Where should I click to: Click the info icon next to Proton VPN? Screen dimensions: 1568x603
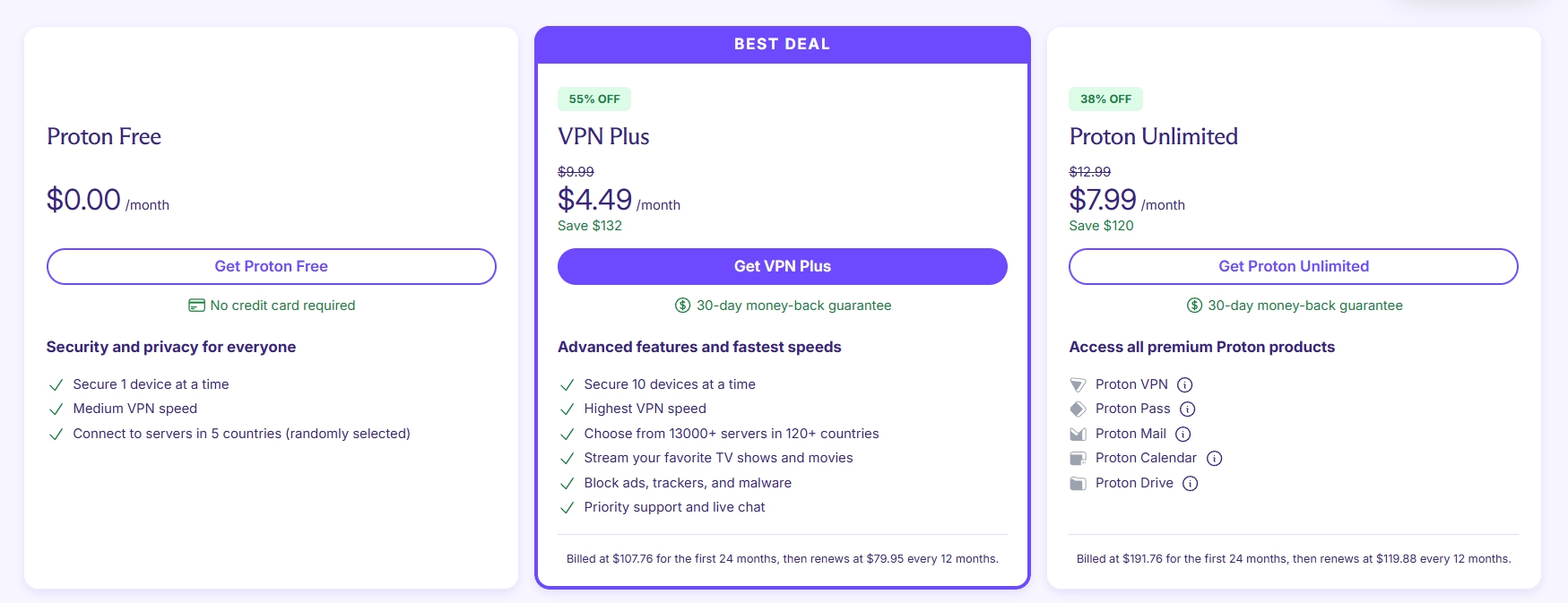(1184, 385)
